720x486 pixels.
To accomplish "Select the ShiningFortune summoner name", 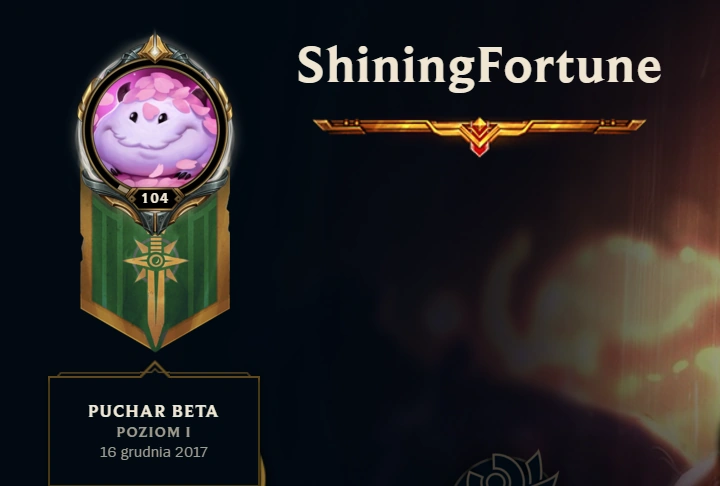I will pyautogui.click(x=479, y=66).
